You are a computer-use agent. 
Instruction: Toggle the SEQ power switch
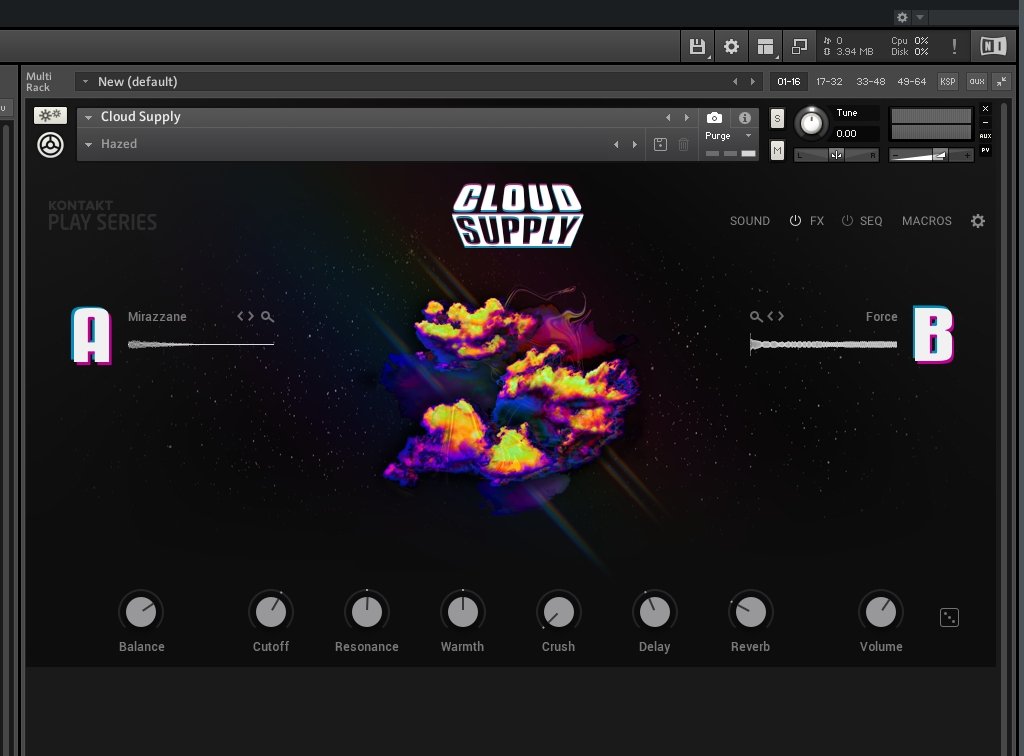point(847,221)
